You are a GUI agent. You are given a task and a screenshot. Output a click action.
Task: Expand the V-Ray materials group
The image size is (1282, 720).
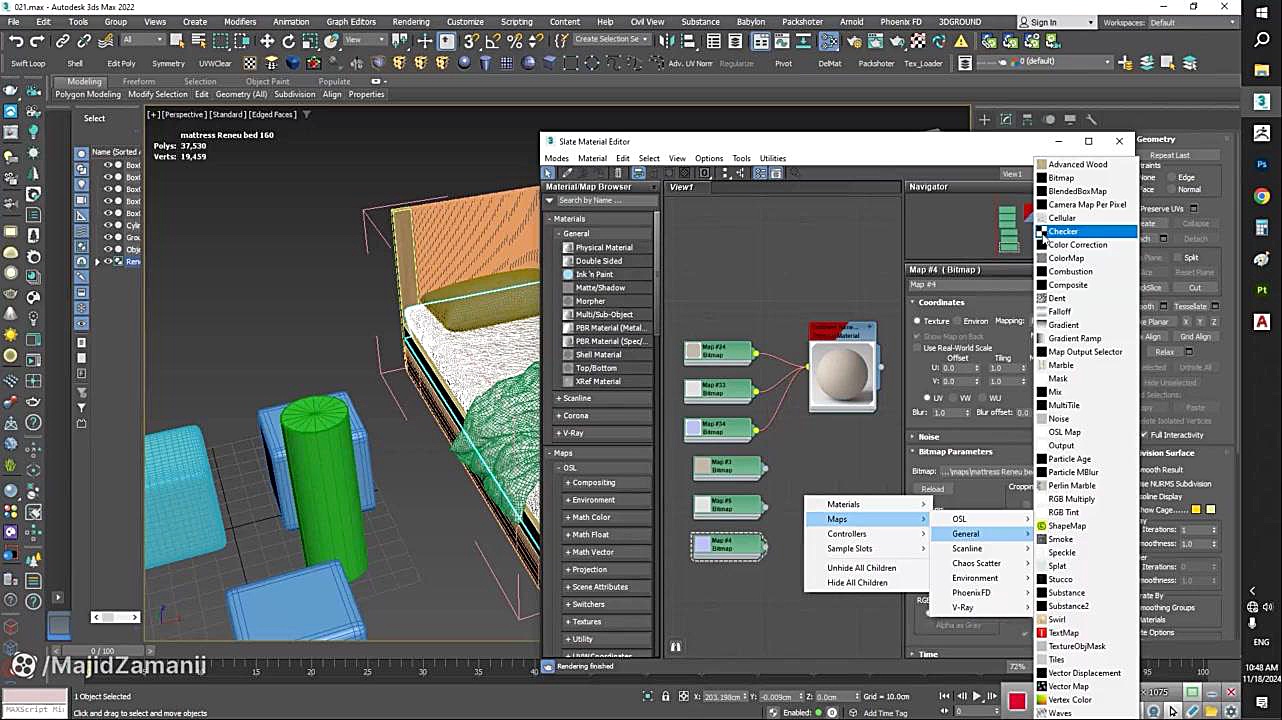click(x=559, y=433)
